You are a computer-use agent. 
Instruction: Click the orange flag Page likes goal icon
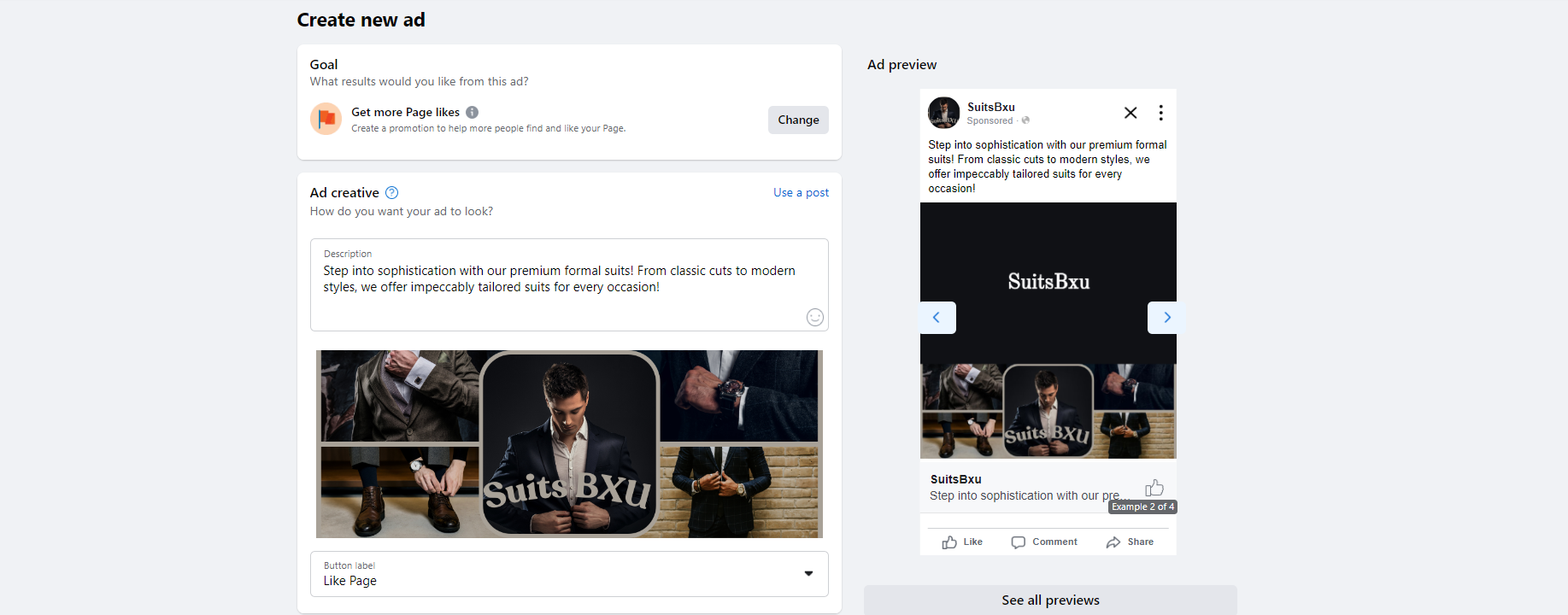click(x=326, y=120)
